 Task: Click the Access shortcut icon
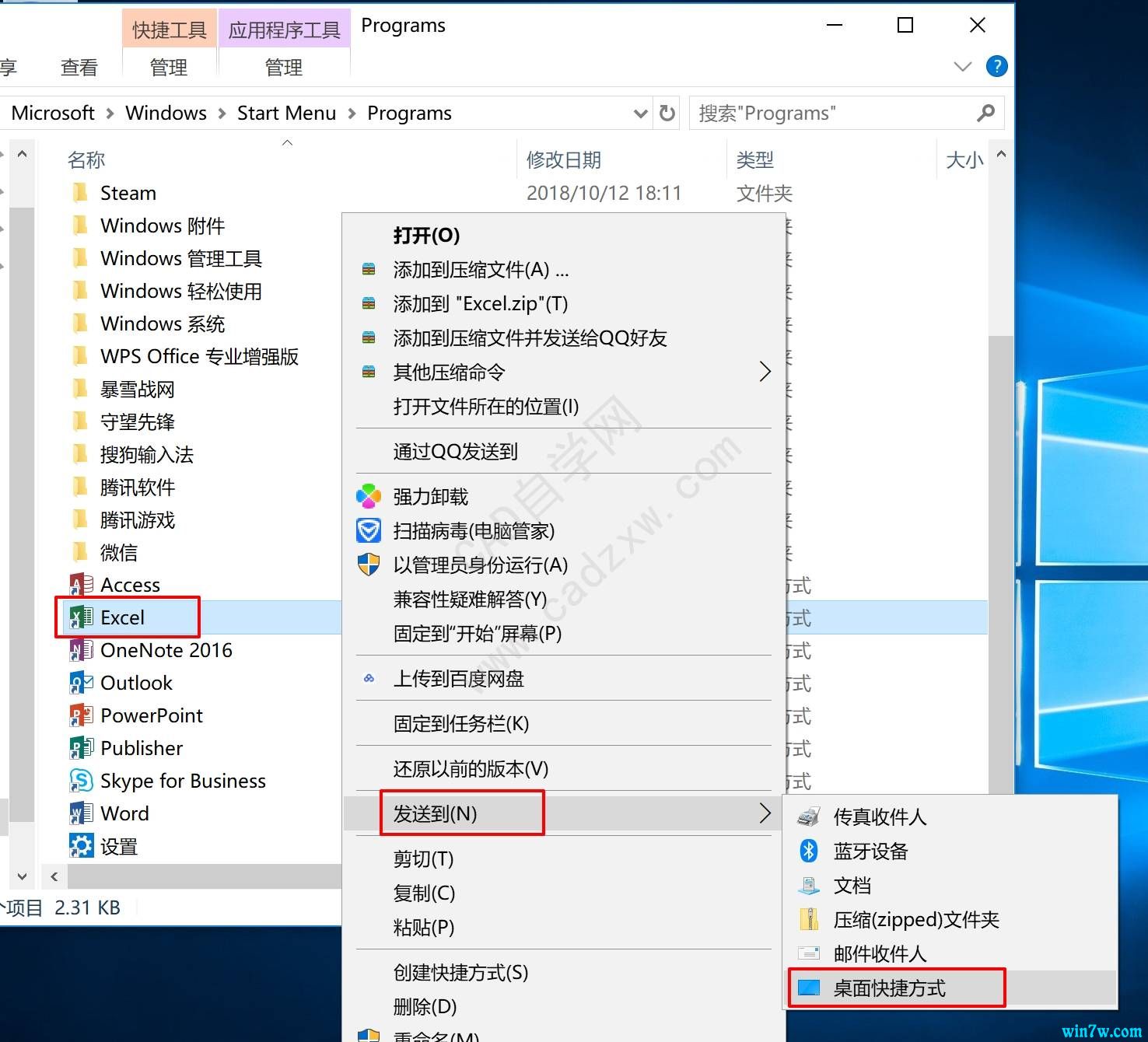pos(81,585)
